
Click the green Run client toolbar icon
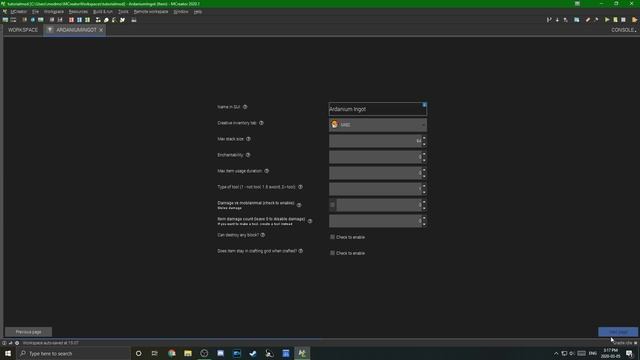607,20
